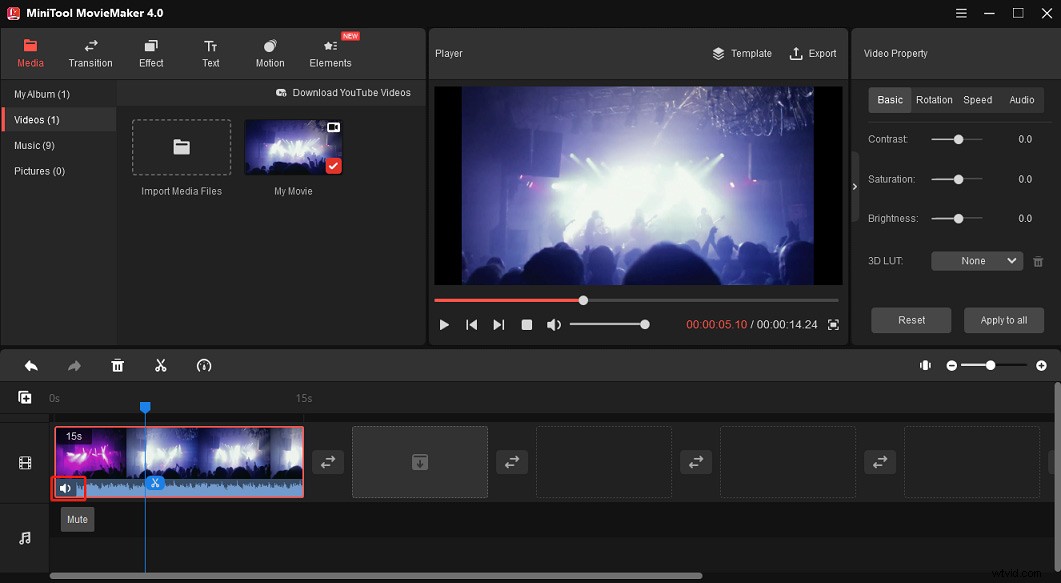Fit the timeline to the window

click(925, 365)
